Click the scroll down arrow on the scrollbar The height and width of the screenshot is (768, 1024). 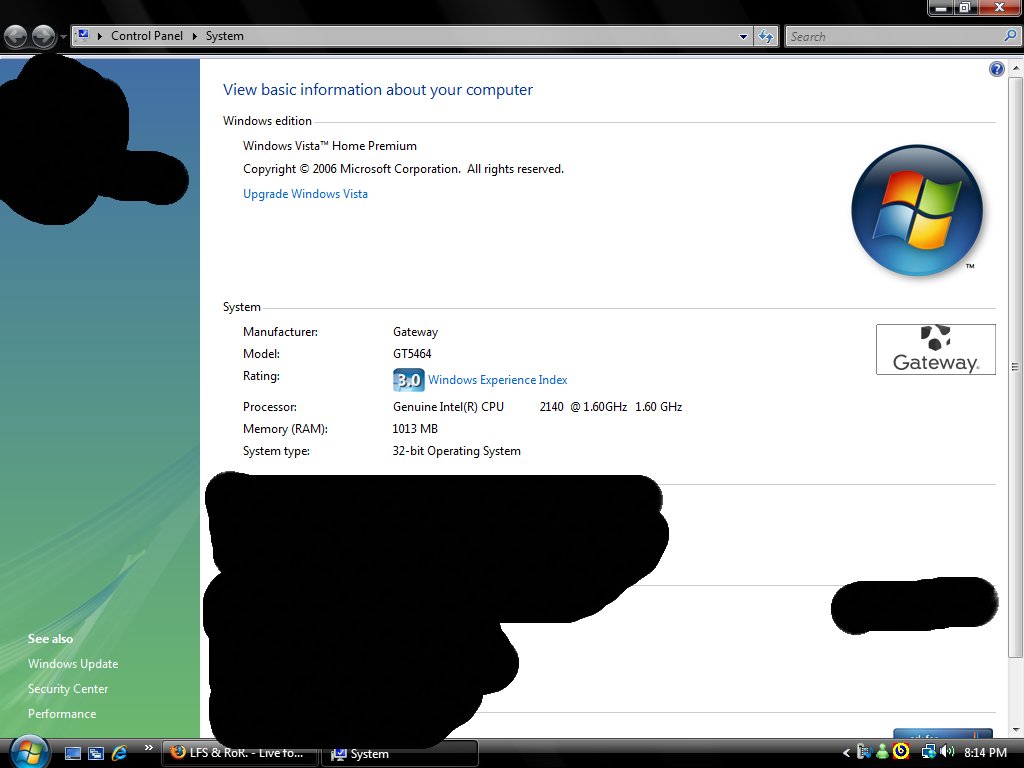(1016, 729)
